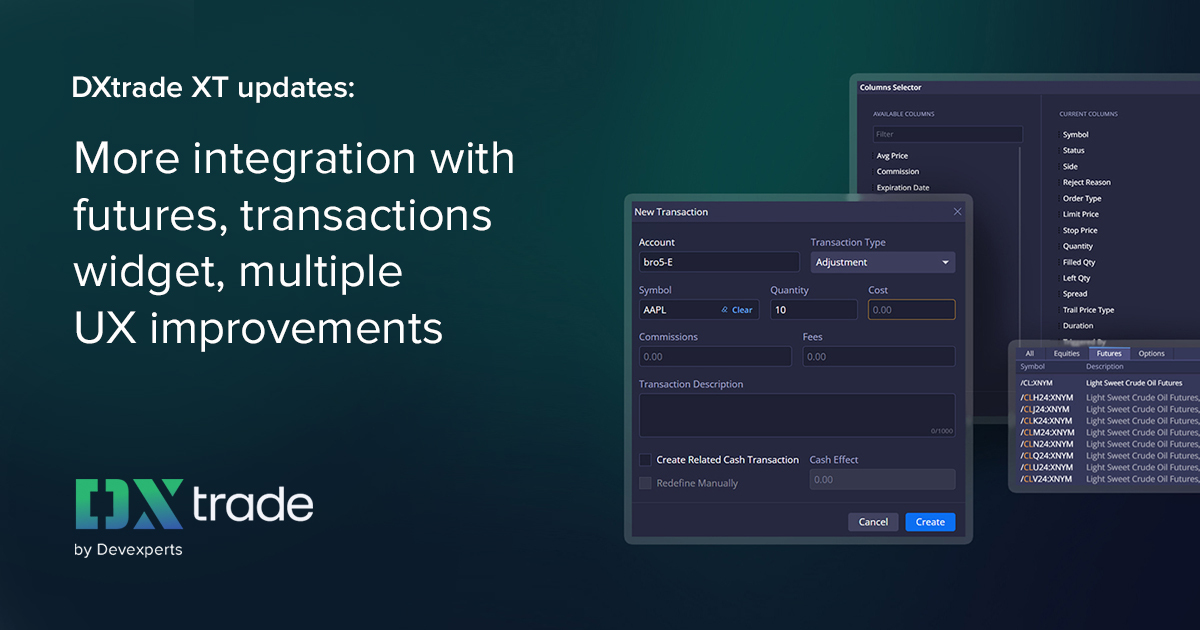
Task: Check the Redefine Manually checkbox
Action: click(645, 483)
